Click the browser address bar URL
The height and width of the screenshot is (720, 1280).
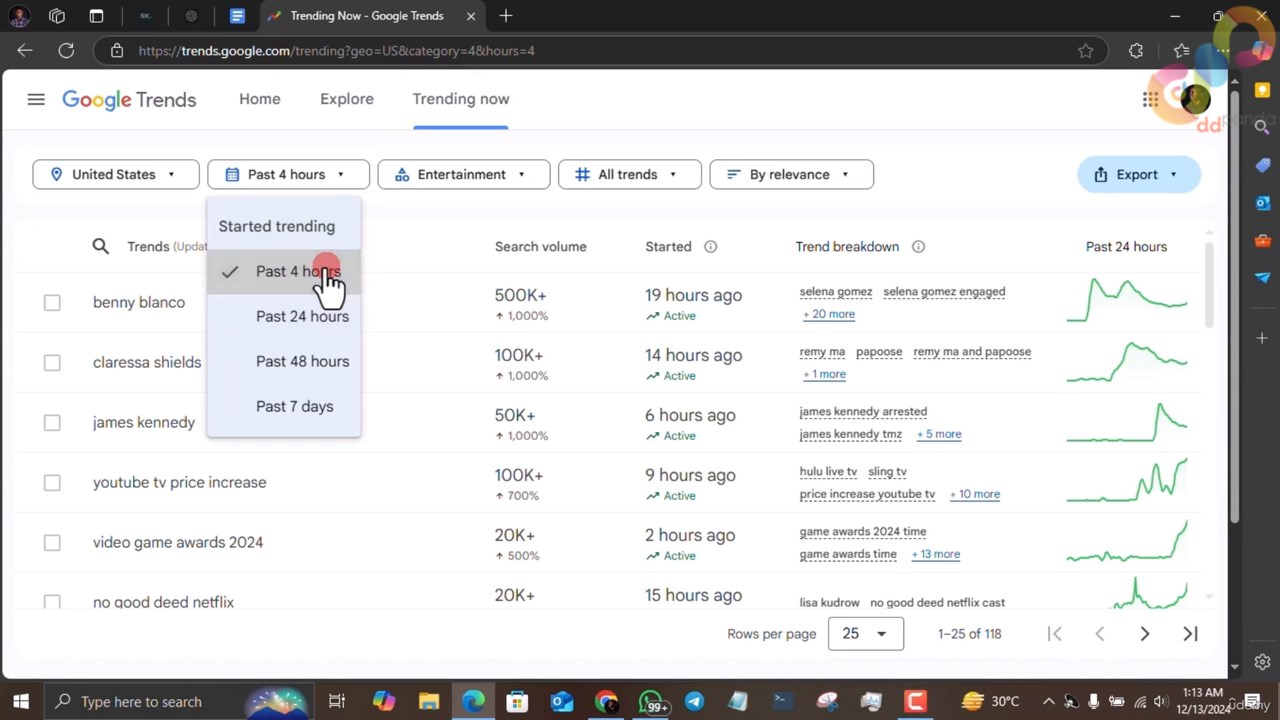click(337, 50)
